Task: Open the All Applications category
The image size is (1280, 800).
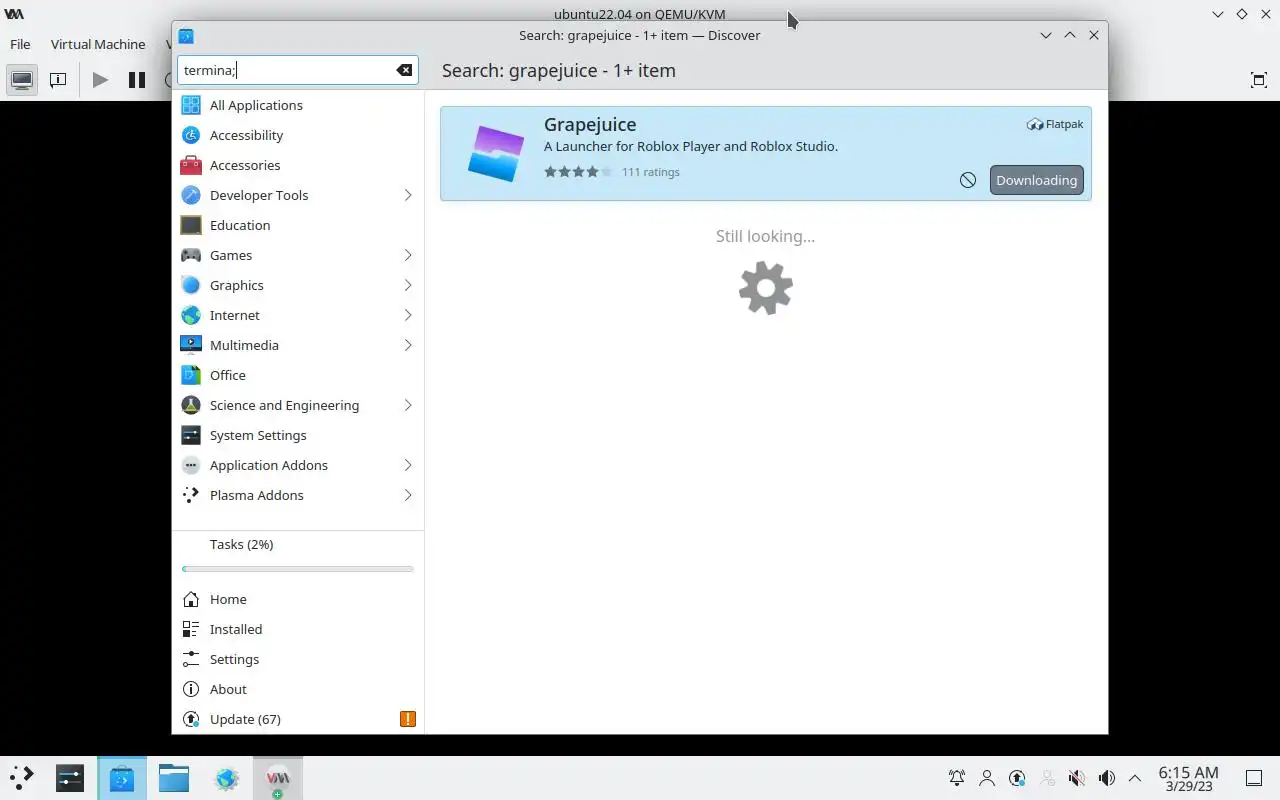Action: point(298,105)
